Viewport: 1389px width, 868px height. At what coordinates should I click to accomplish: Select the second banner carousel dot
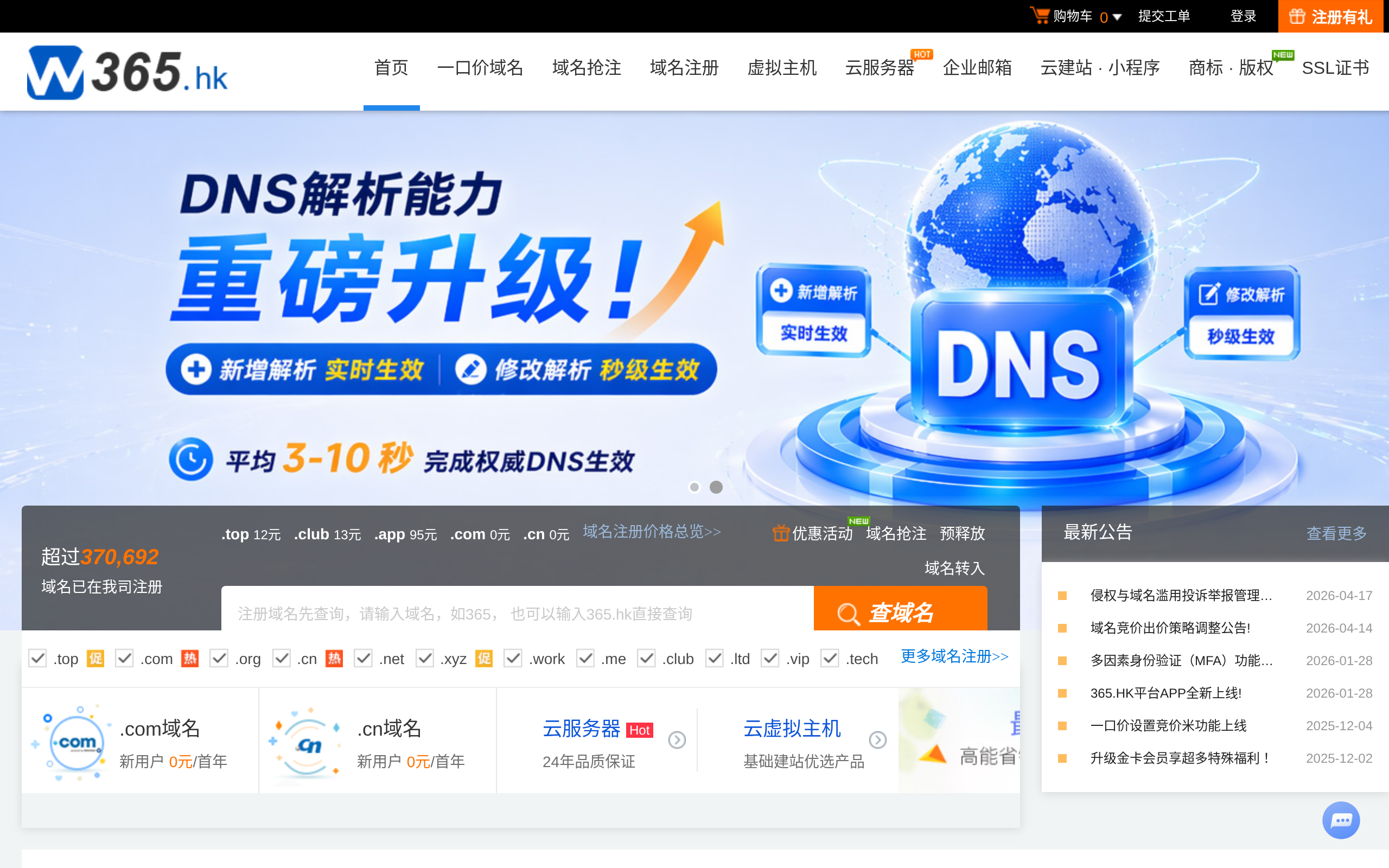[x=716, y=487]
